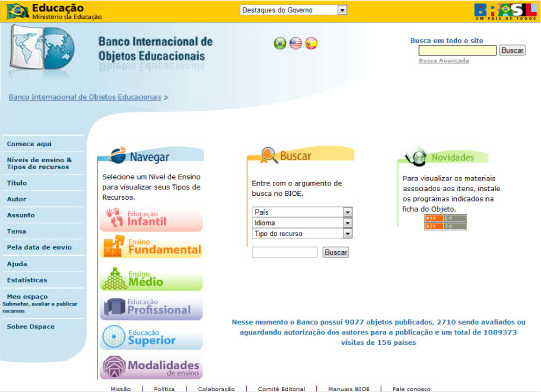
Task: Click the Buscar section heading
Action: coord(295,156)
